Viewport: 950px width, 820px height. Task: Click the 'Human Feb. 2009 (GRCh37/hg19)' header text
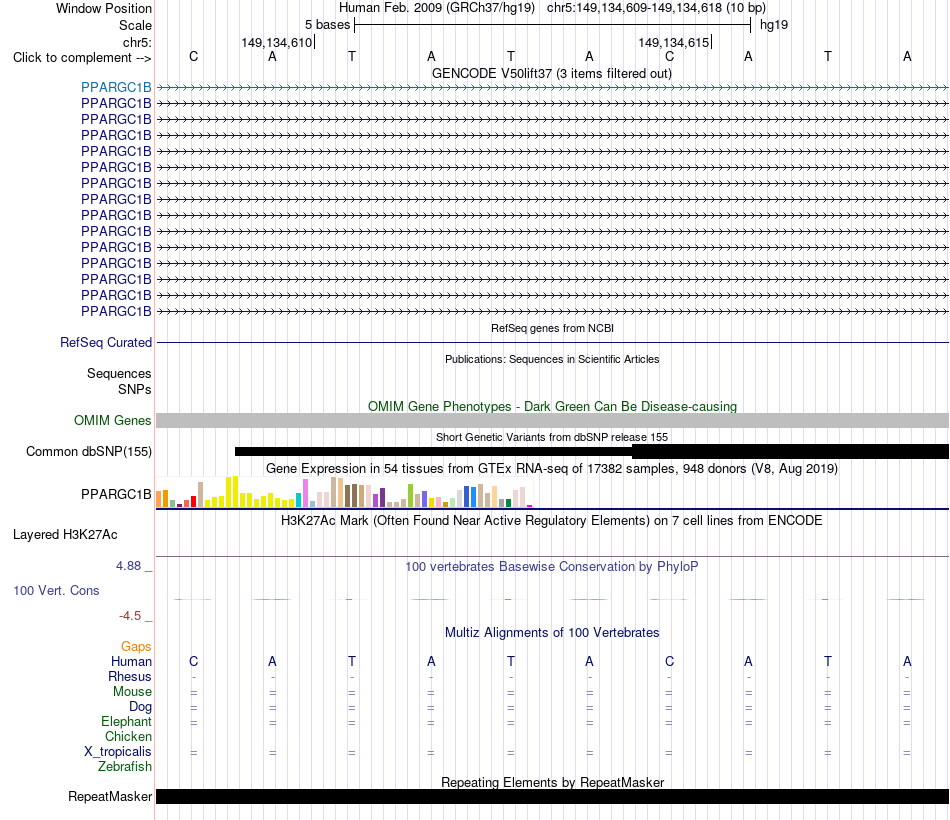[436, 8]
